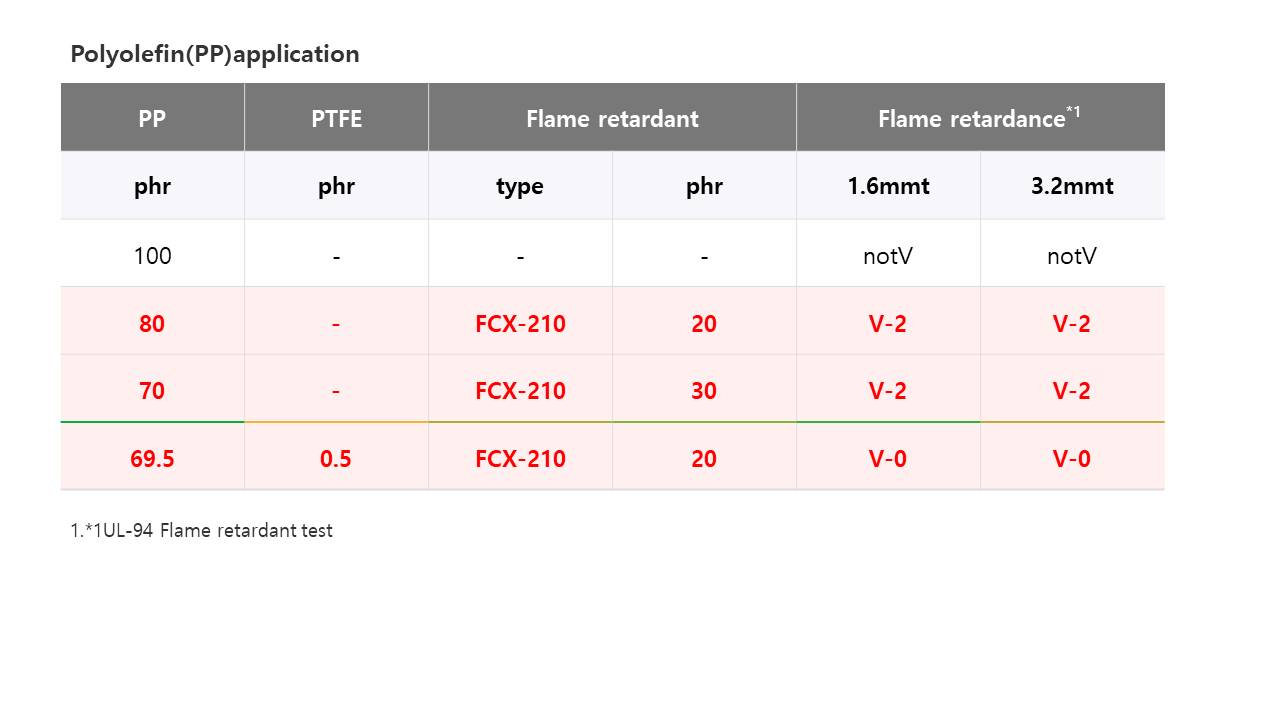
Task: Select the V-0 result under 1.6mmt
Action: point(888,457)
